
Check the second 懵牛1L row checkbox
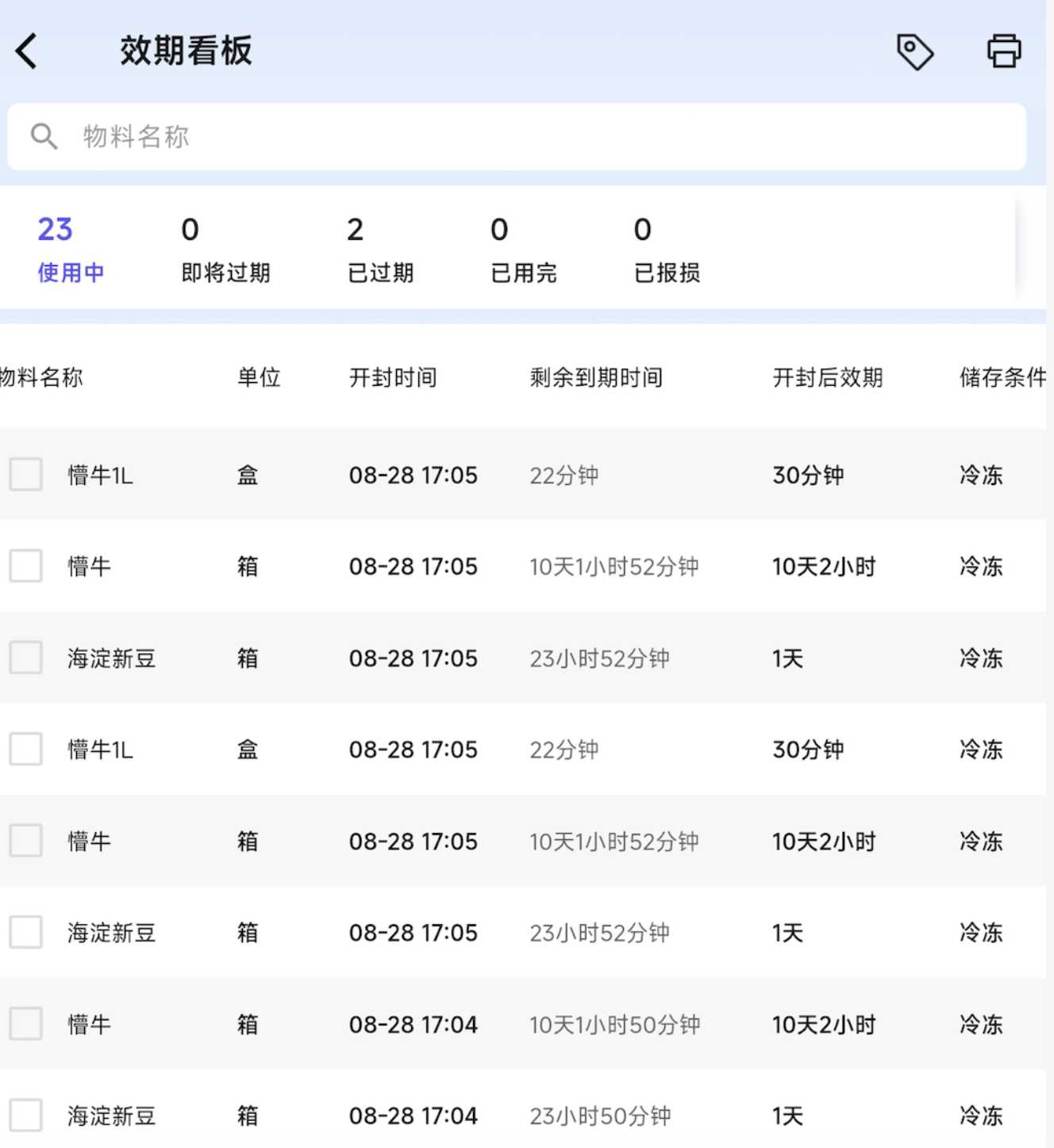pos(26,749)
